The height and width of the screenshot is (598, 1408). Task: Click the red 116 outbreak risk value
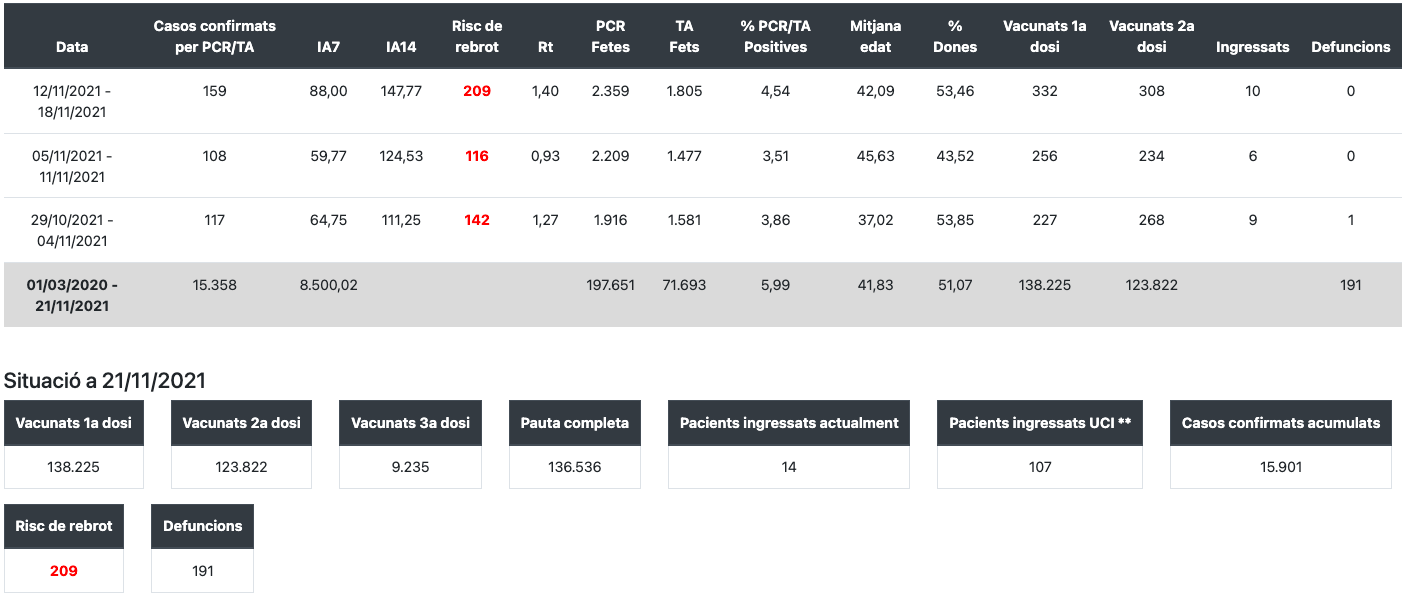(x=477, y=156)
